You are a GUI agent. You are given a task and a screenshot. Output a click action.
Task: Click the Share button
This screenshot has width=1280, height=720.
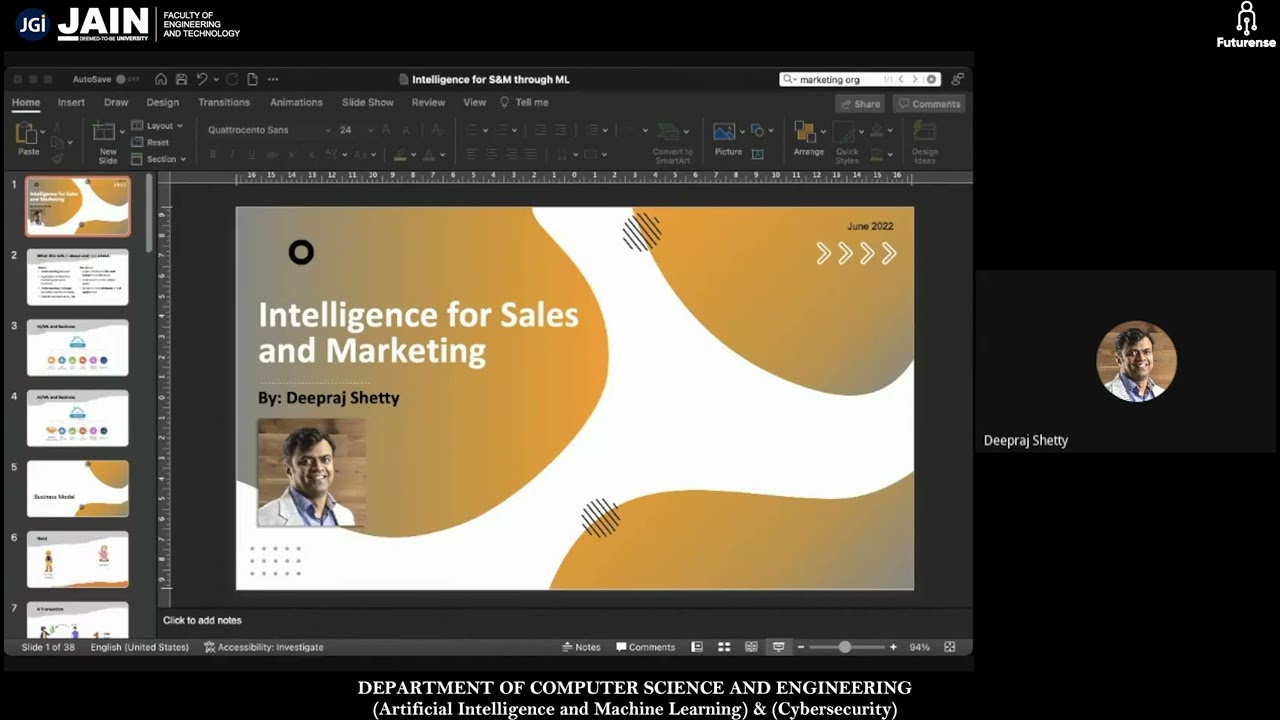pos(860,104)
